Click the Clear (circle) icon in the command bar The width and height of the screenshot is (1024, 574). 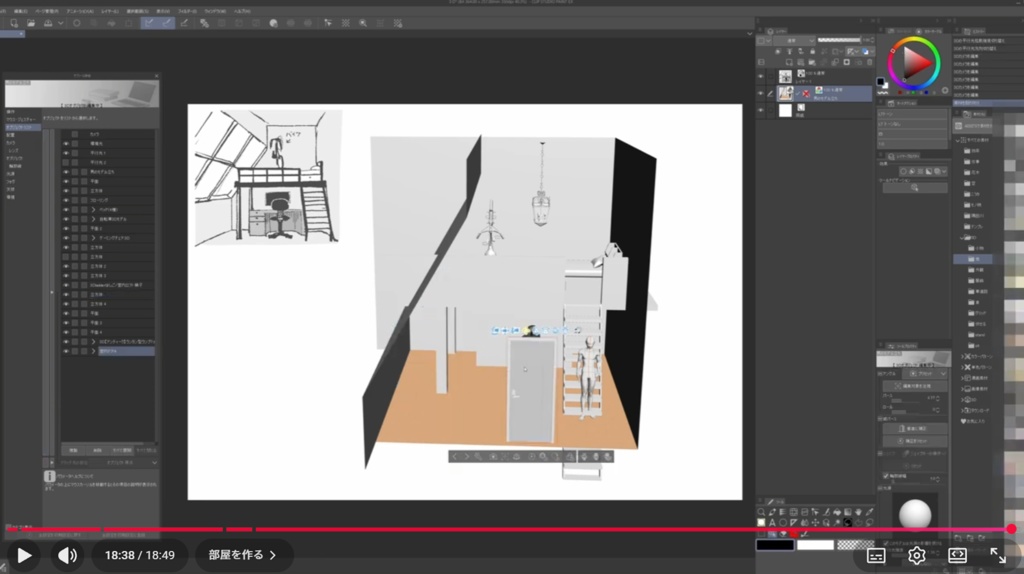click(76, 23)
